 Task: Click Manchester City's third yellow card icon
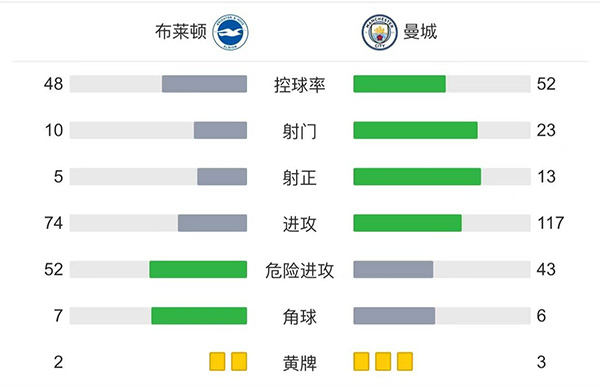[405, 362]
